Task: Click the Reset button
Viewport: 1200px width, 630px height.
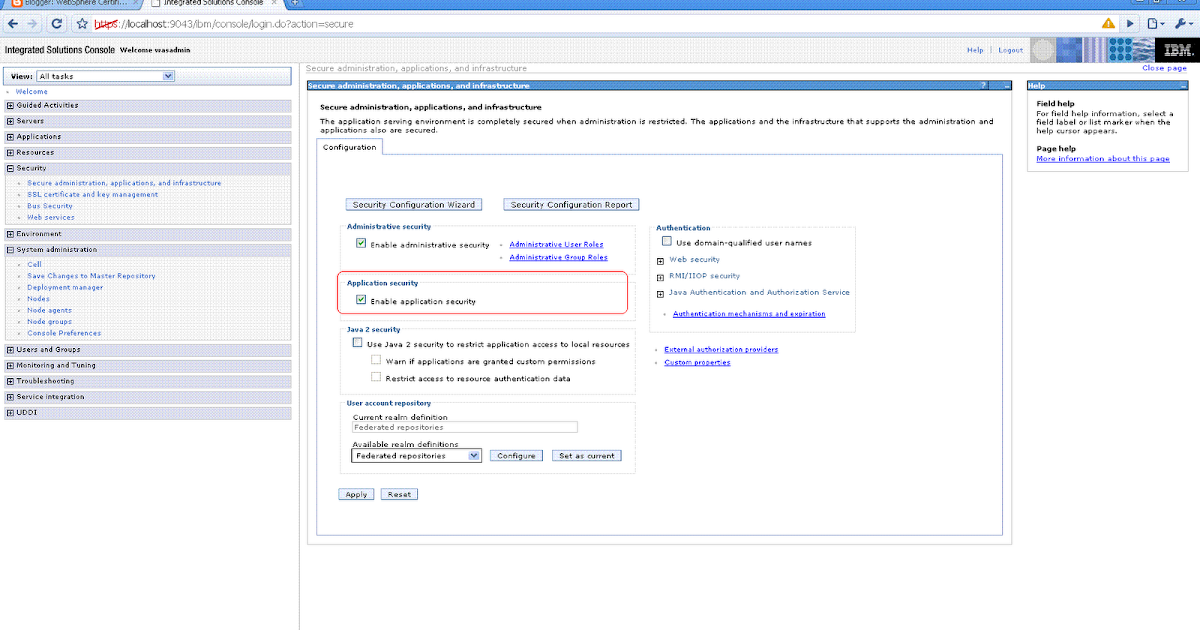Action: click(x=399, y=494)
